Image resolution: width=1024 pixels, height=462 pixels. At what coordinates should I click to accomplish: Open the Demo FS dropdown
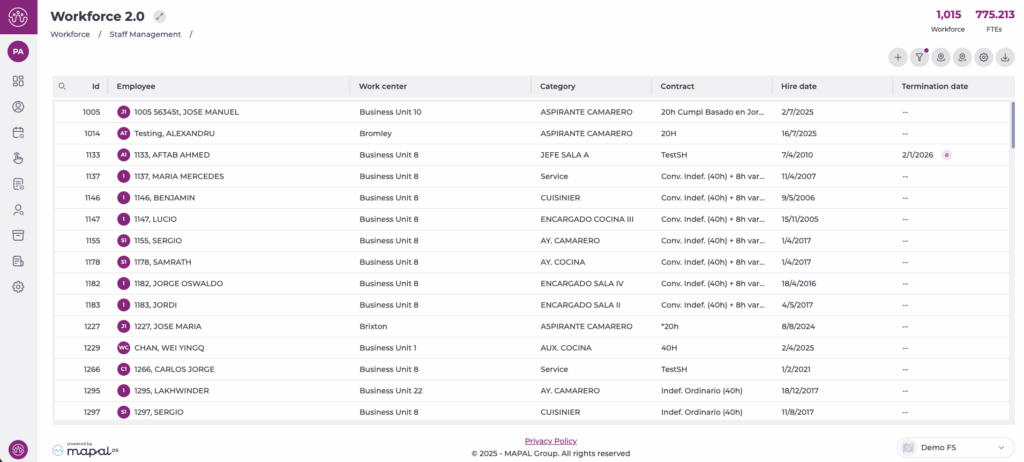point(955,447)
